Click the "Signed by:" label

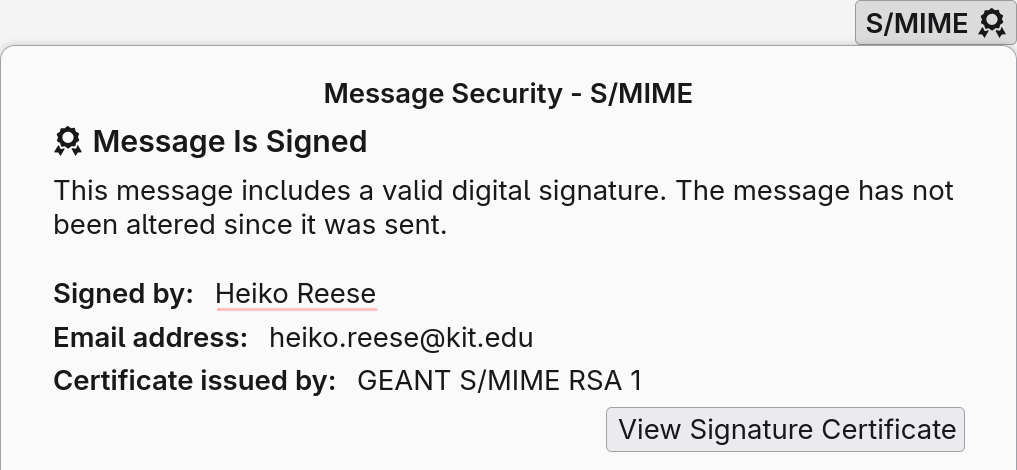(123, 294)
